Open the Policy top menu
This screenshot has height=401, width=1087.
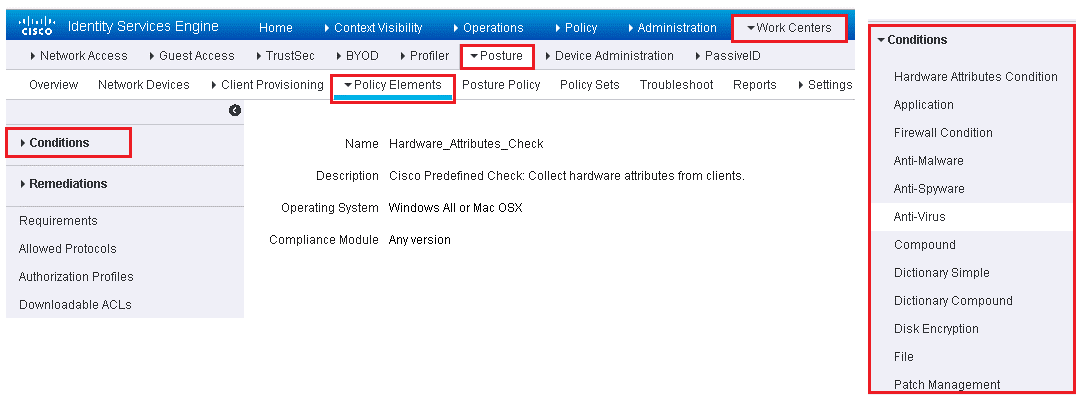coord(576,28)
